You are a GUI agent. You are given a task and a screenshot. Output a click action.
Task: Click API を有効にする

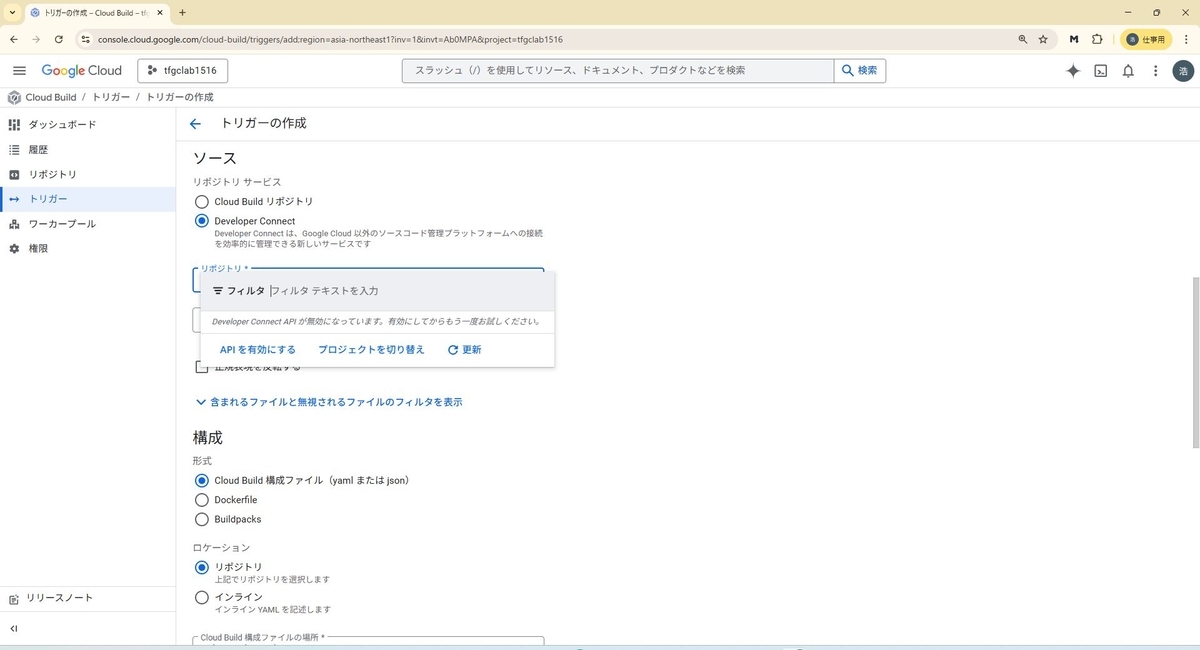[x=258, y=350]
